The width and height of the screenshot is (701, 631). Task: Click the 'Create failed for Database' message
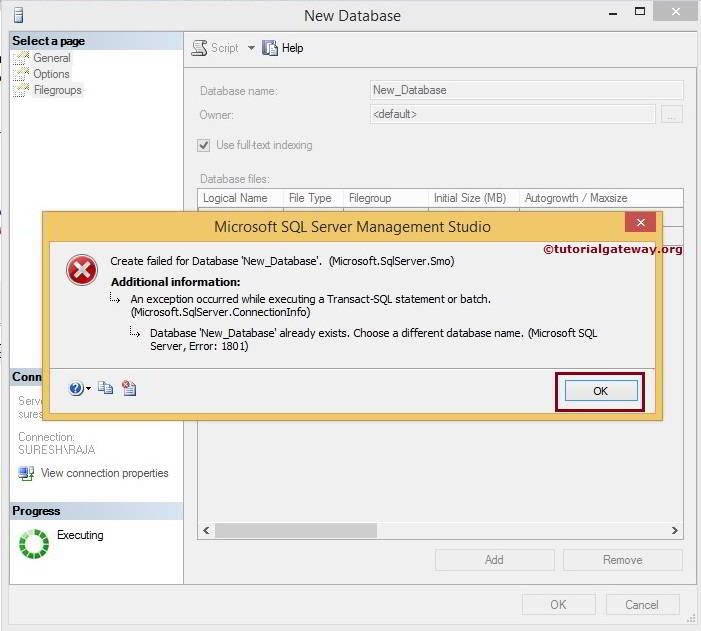282,261
